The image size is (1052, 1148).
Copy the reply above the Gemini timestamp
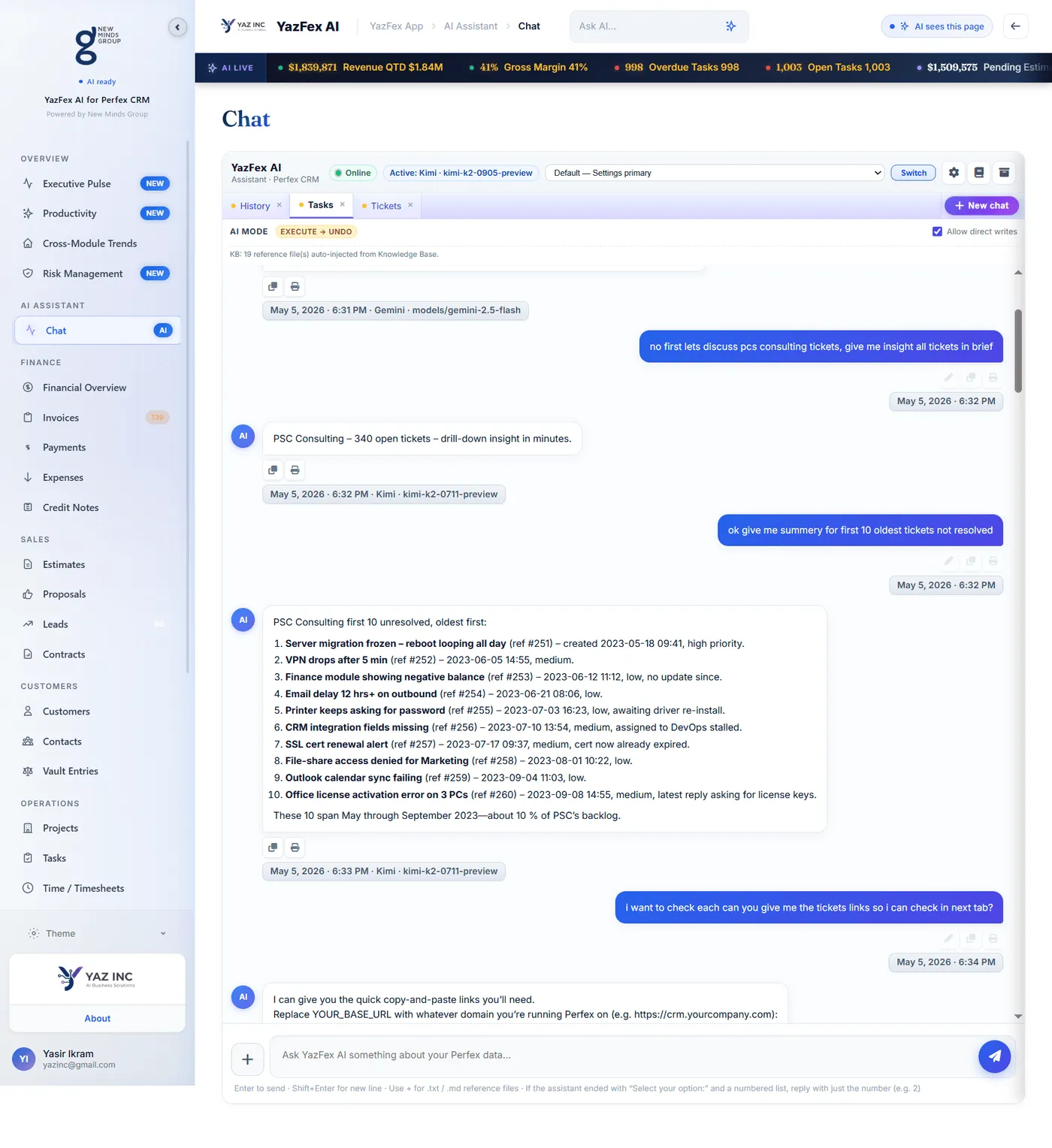point(273,286)
